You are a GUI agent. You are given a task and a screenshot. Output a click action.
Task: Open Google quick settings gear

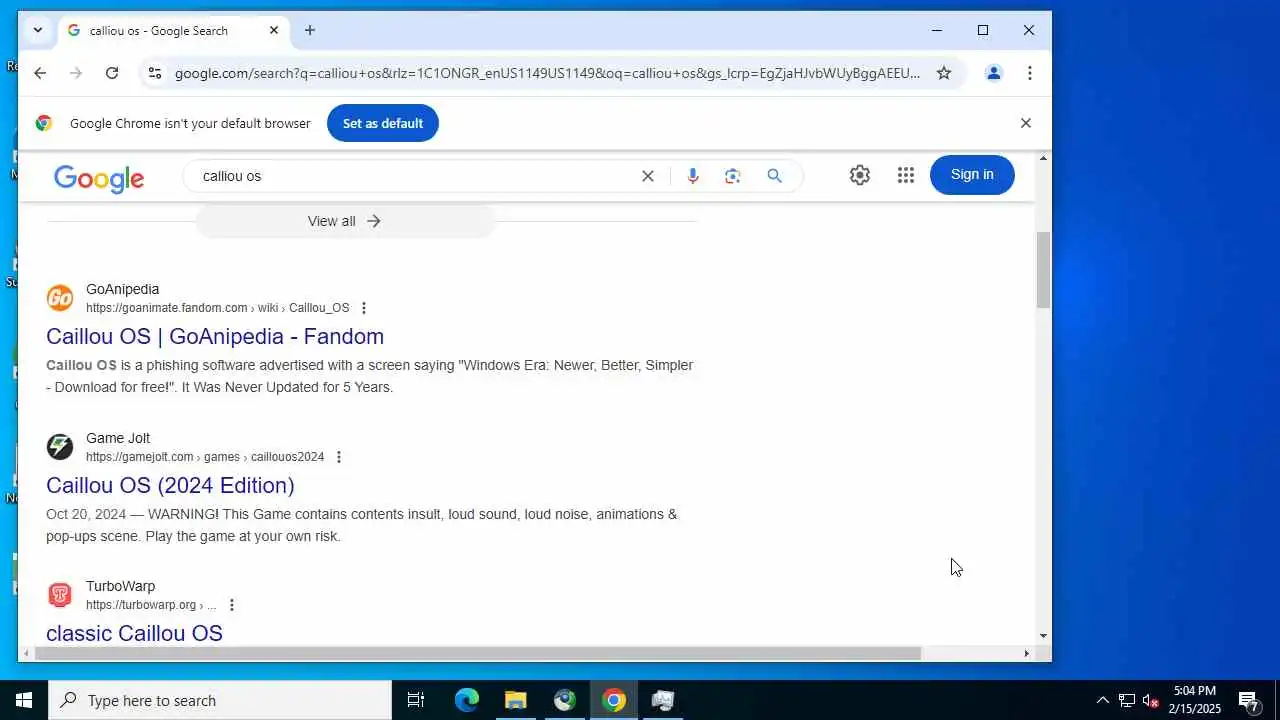coord(860,175)
